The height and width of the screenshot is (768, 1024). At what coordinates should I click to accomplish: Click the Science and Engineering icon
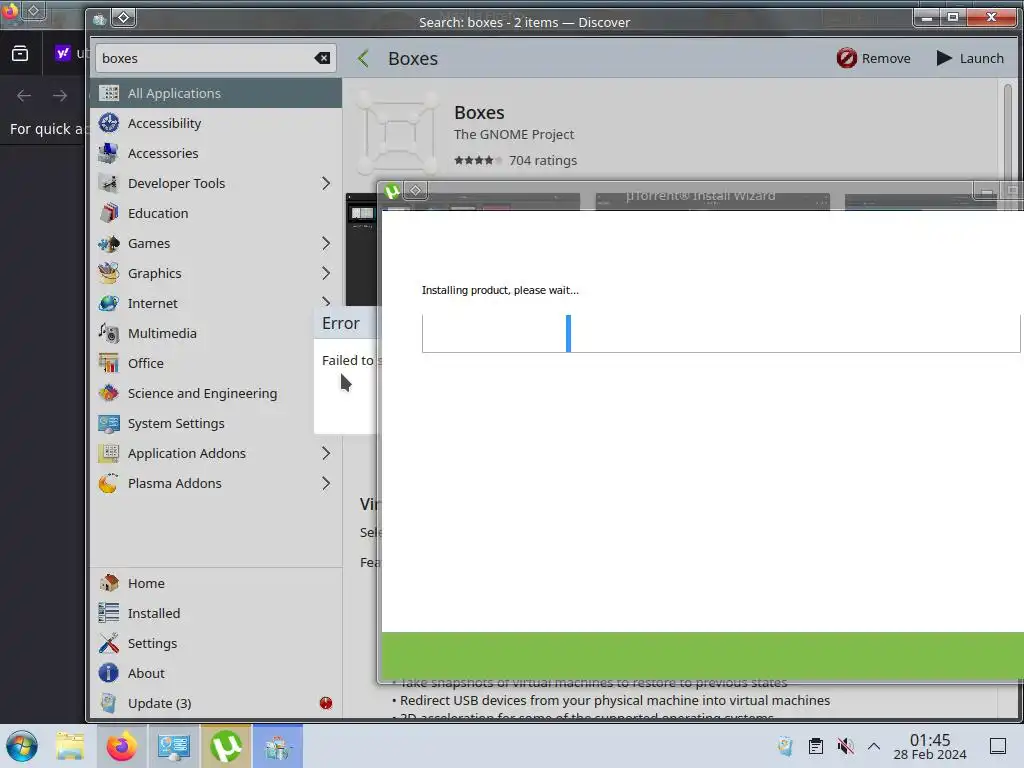[x=108, y=394]
